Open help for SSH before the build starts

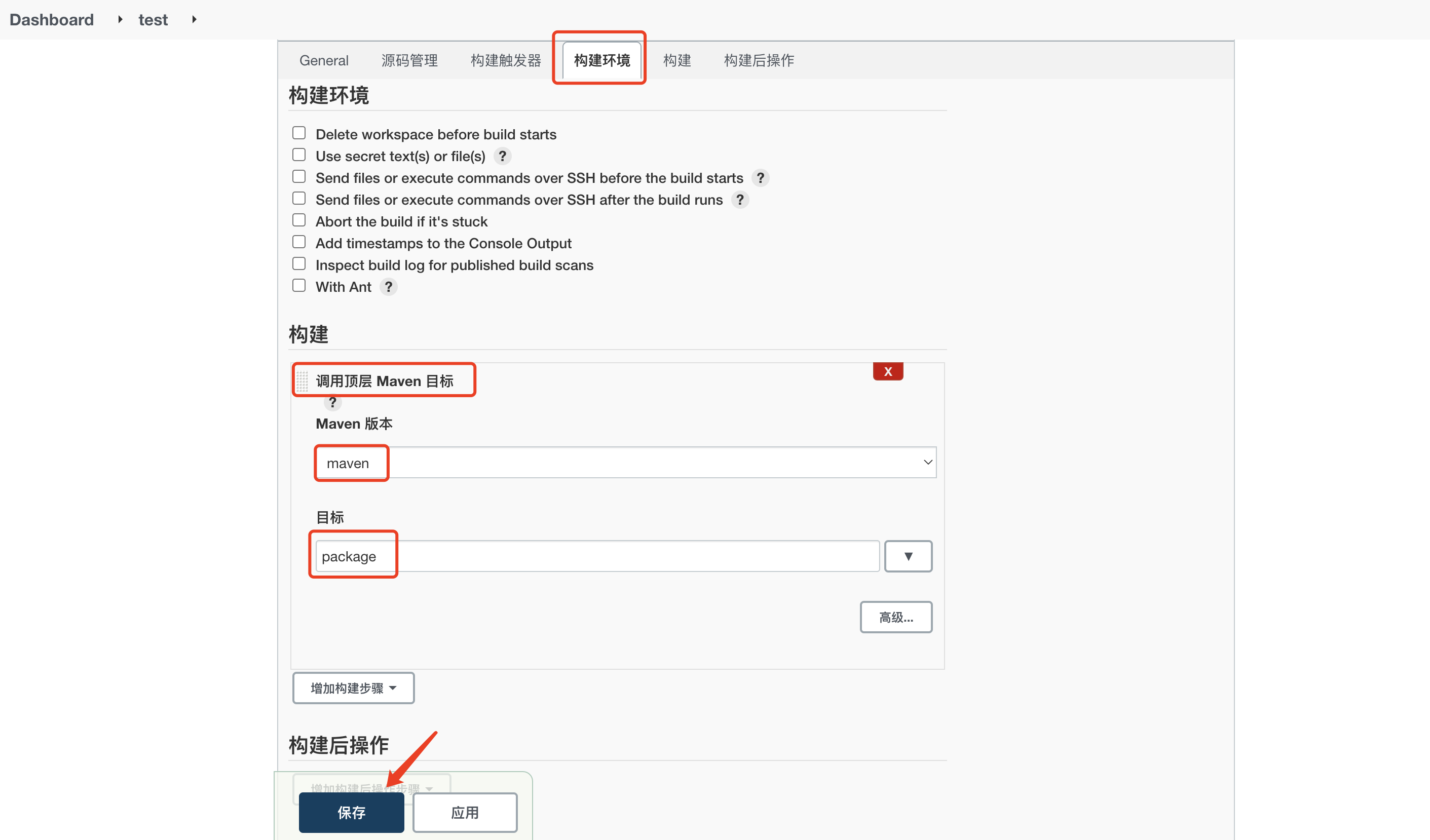pyautogui.click(x=761, y=178)
